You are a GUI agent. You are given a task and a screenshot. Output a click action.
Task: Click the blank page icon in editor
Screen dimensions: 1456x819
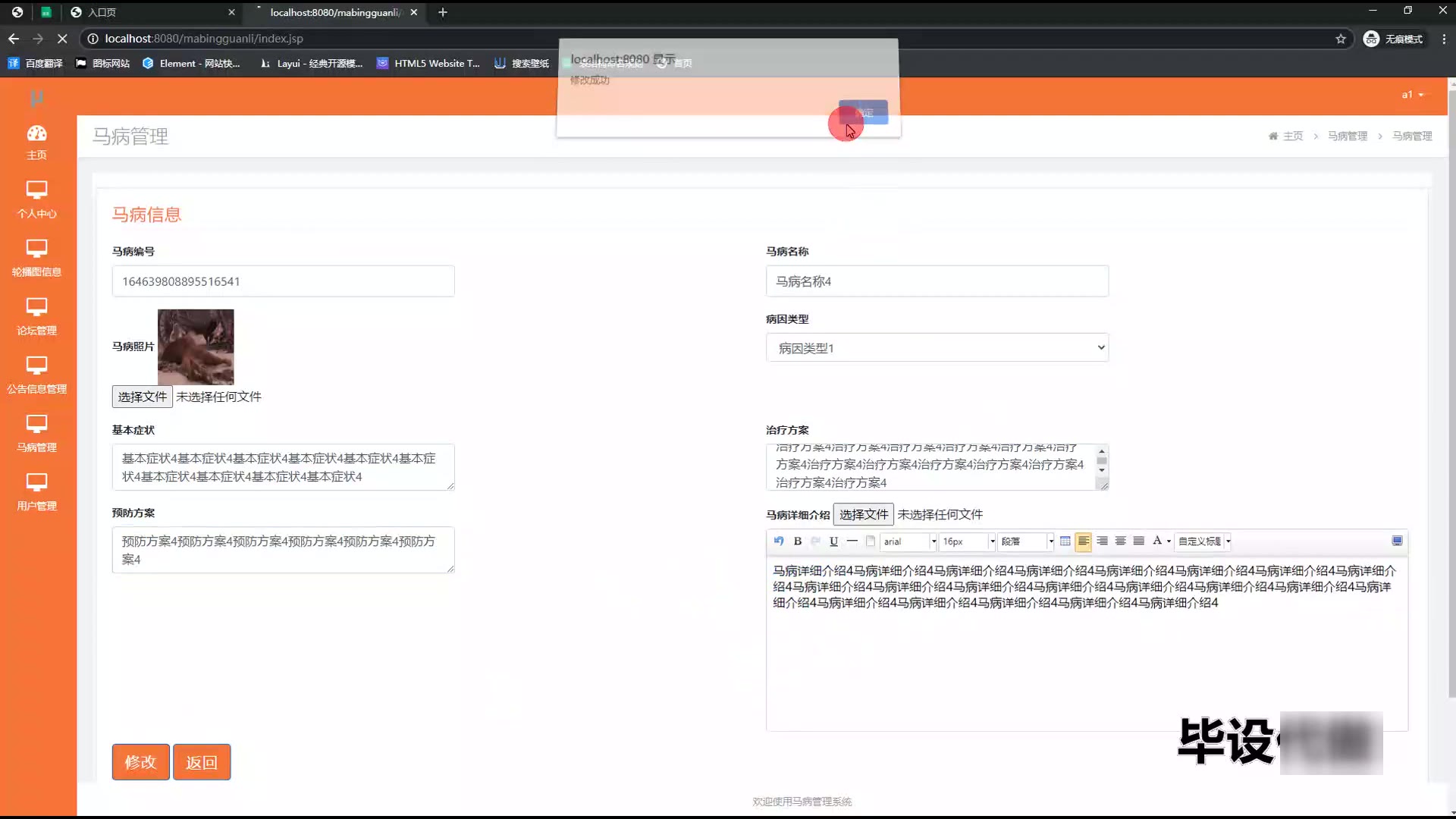871,541
